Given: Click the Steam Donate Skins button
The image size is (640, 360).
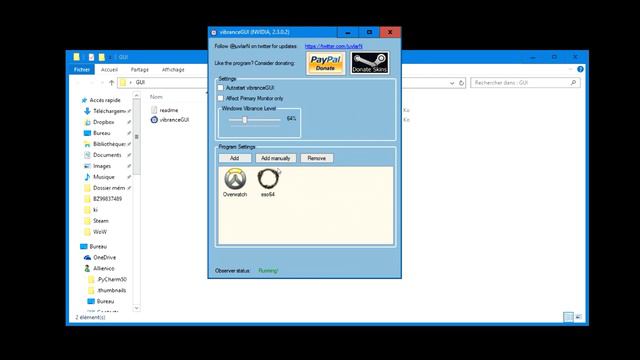Looking at the screenshot, I should pos(369,63).
